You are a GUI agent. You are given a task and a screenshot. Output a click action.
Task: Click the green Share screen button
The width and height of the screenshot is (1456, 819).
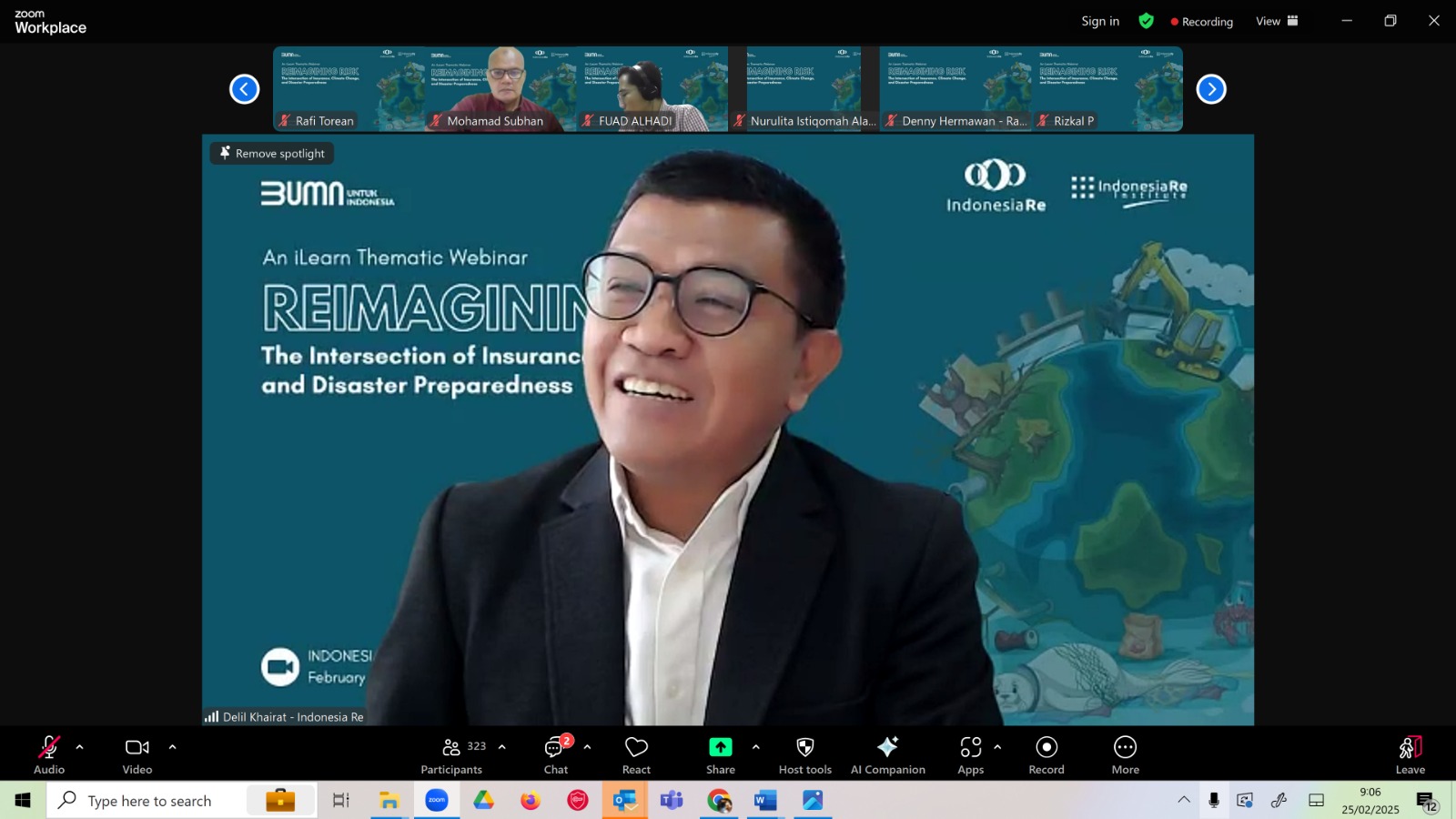[x=721, y=755]
